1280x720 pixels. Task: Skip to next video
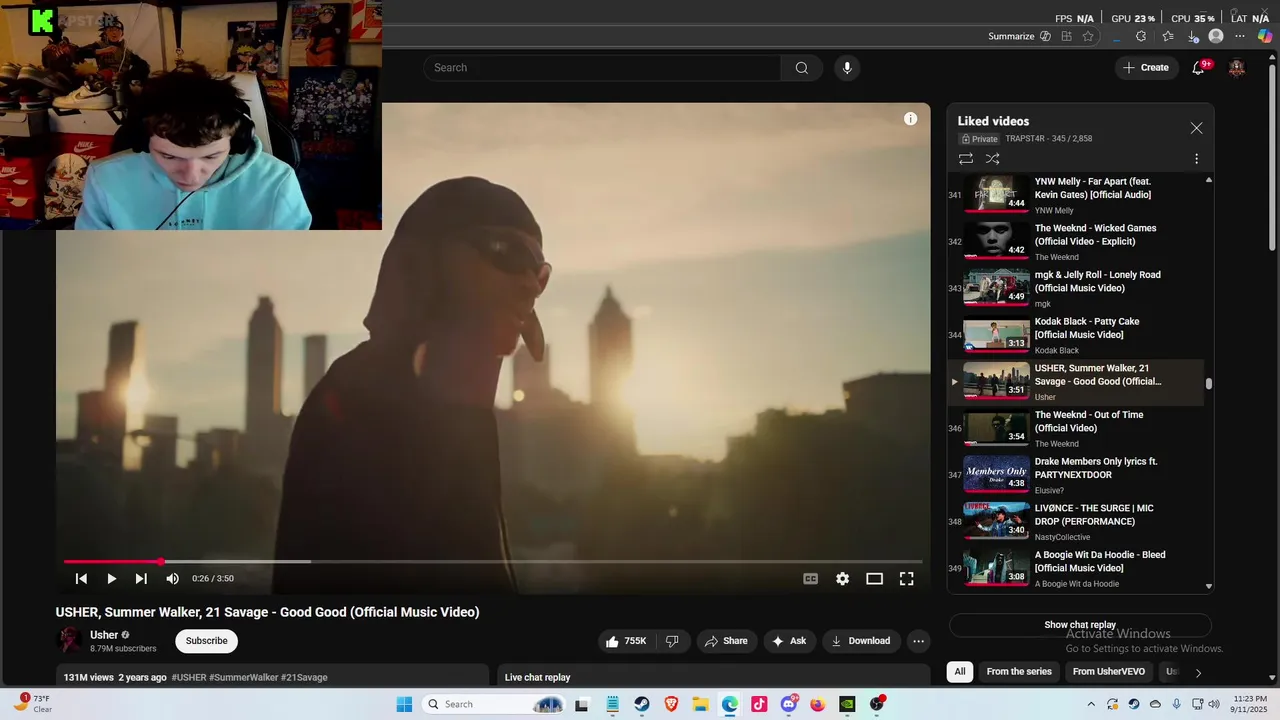coord(141,579)
